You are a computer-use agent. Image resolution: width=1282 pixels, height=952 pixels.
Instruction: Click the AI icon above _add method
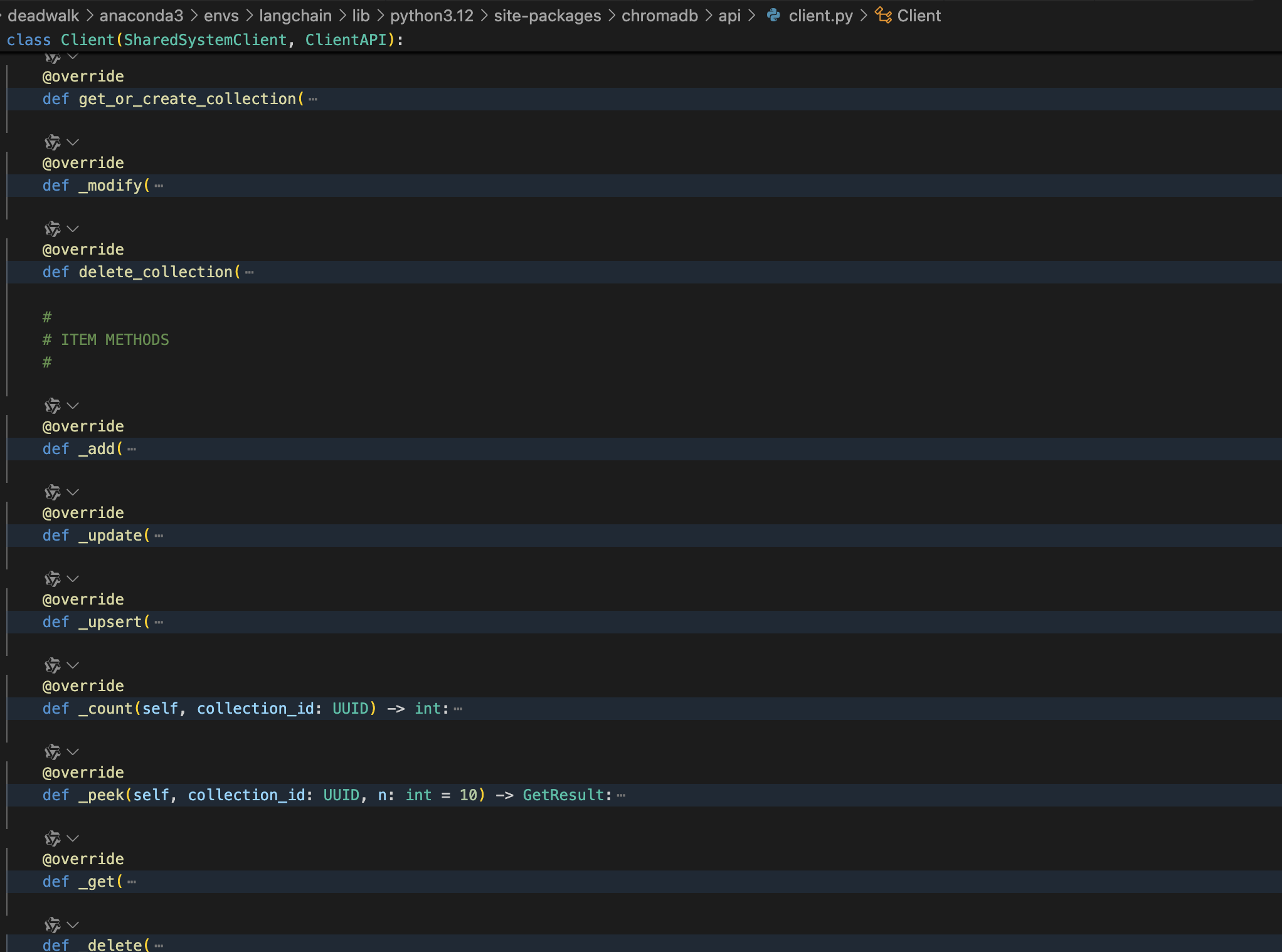coord(53,406)
